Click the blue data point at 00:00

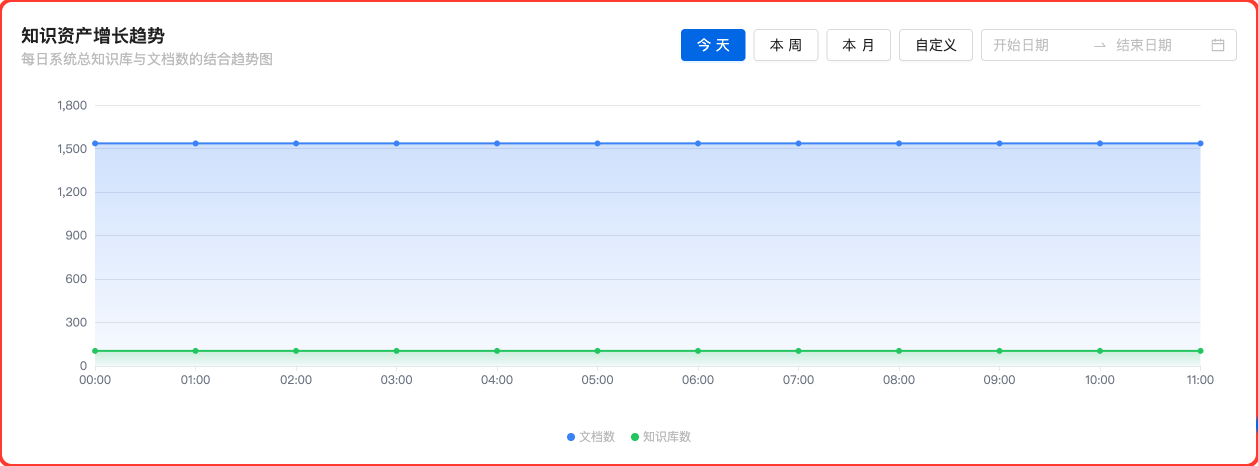click(95, 143)
